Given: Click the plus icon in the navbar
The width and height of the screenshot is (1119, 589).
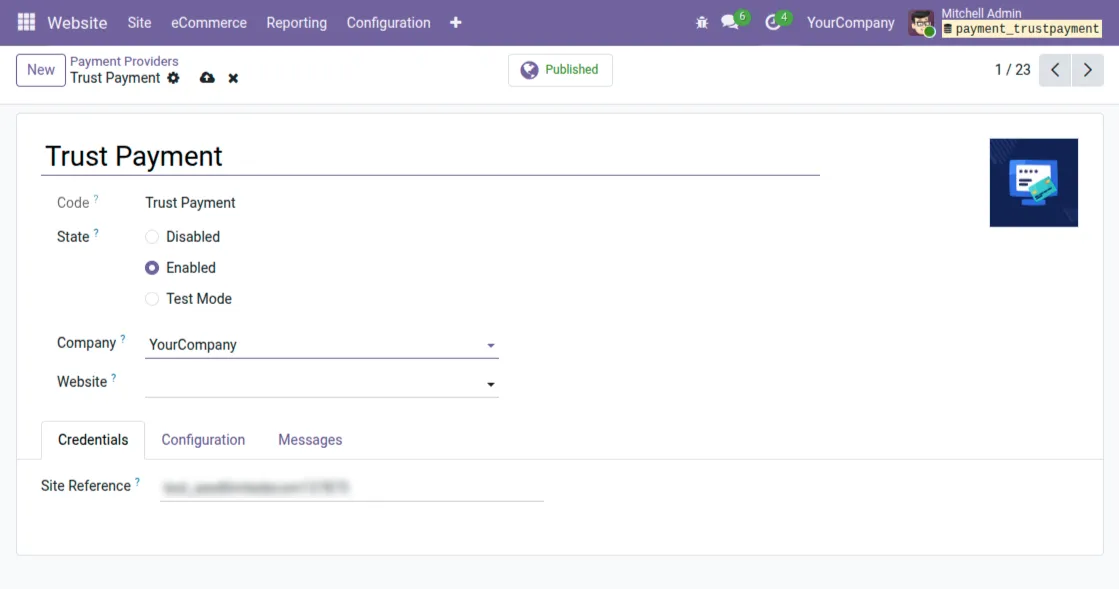Looking at the screenshot, I should coord(455,23).
